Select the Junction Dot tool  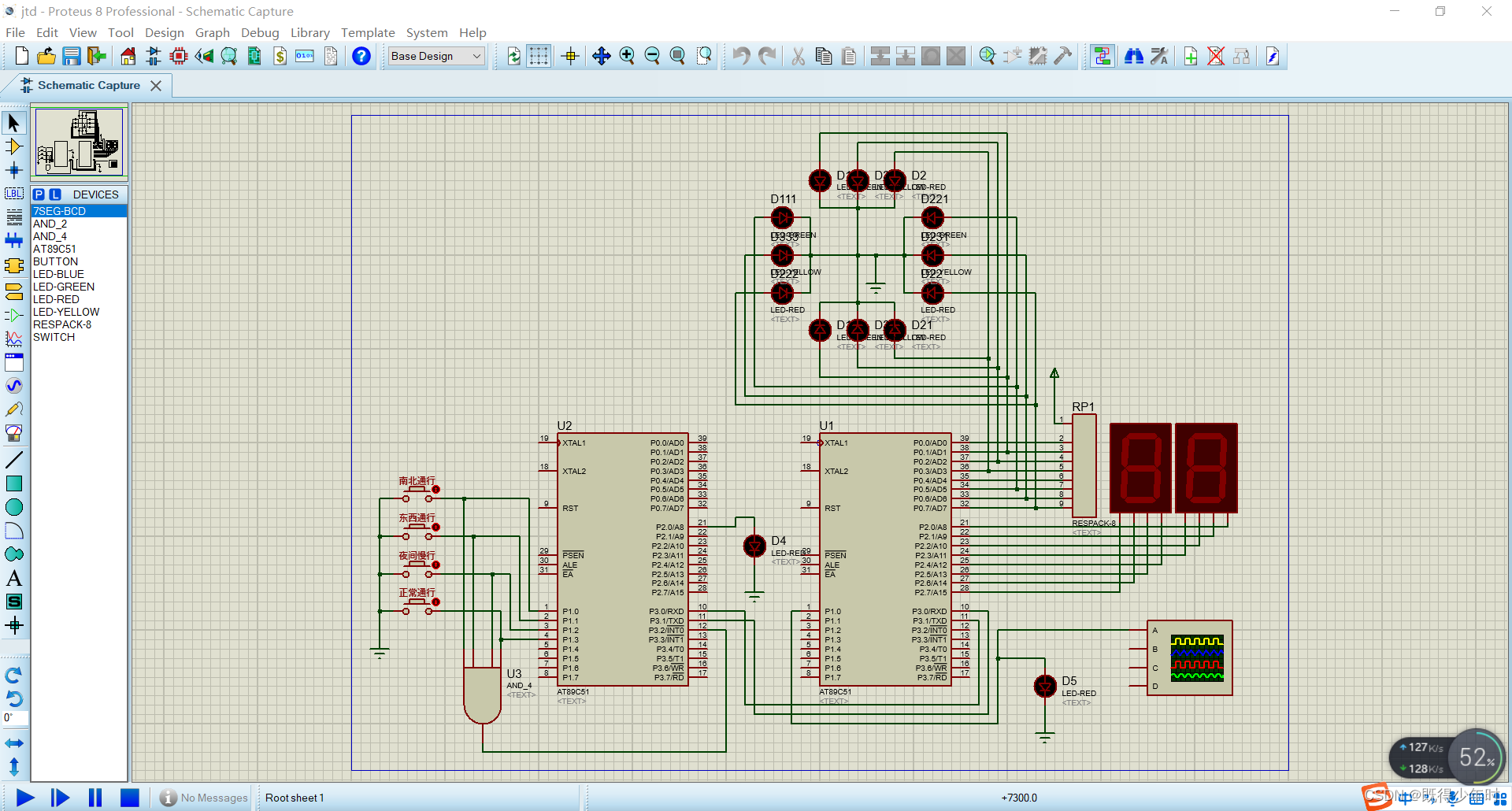(x=14, y=170)
